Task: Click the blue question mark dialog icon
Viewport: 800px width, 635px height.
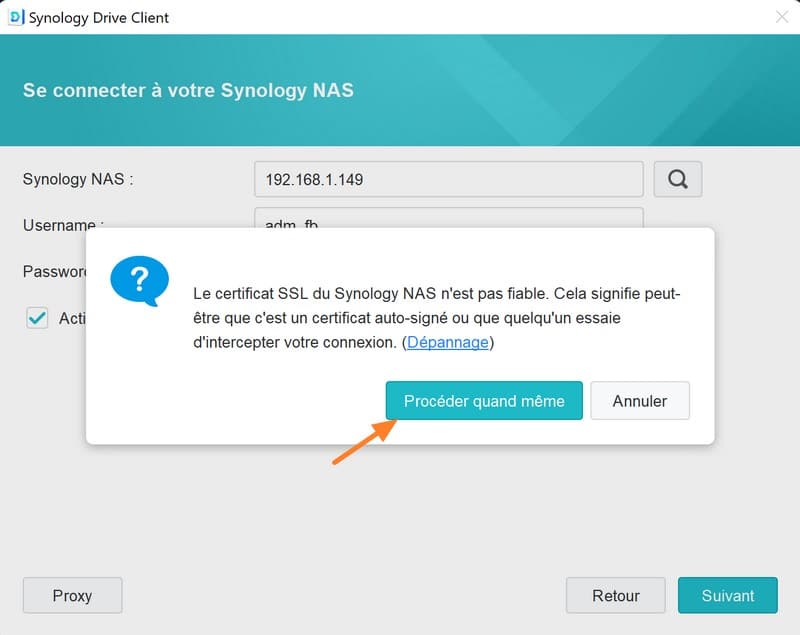Action: click(139, 281)
